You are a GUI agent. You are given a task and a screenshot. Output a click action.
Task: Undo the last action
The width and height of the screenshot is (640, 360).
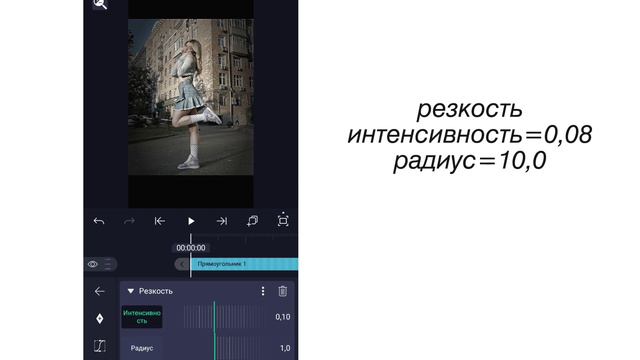pyautogui.click(x=99, y=221)
